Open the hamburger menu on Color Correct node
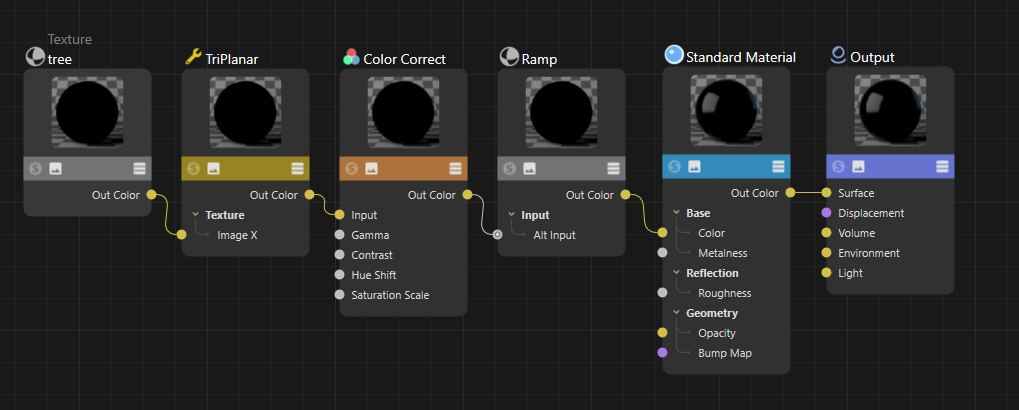Screen dimensions: 1019x410 [x=455, y=168]
